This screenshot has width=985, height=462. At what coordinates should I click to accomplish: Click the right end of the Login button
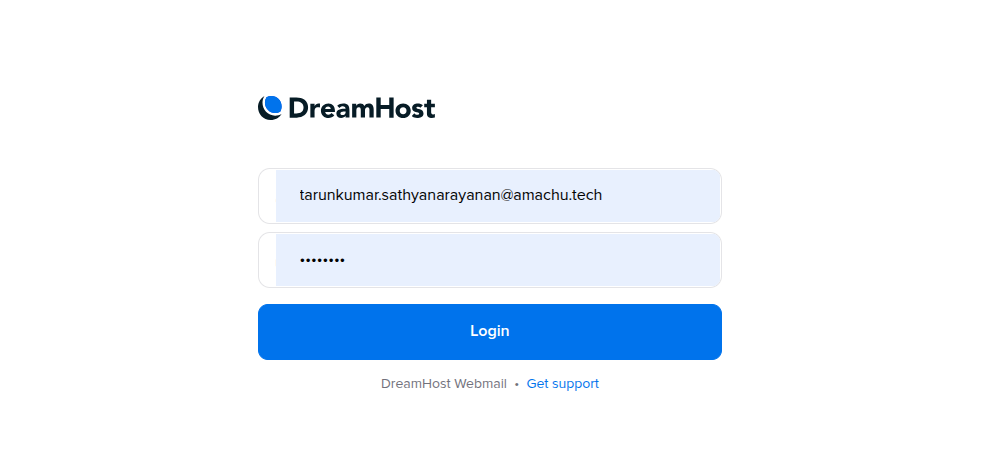[709, 332]
